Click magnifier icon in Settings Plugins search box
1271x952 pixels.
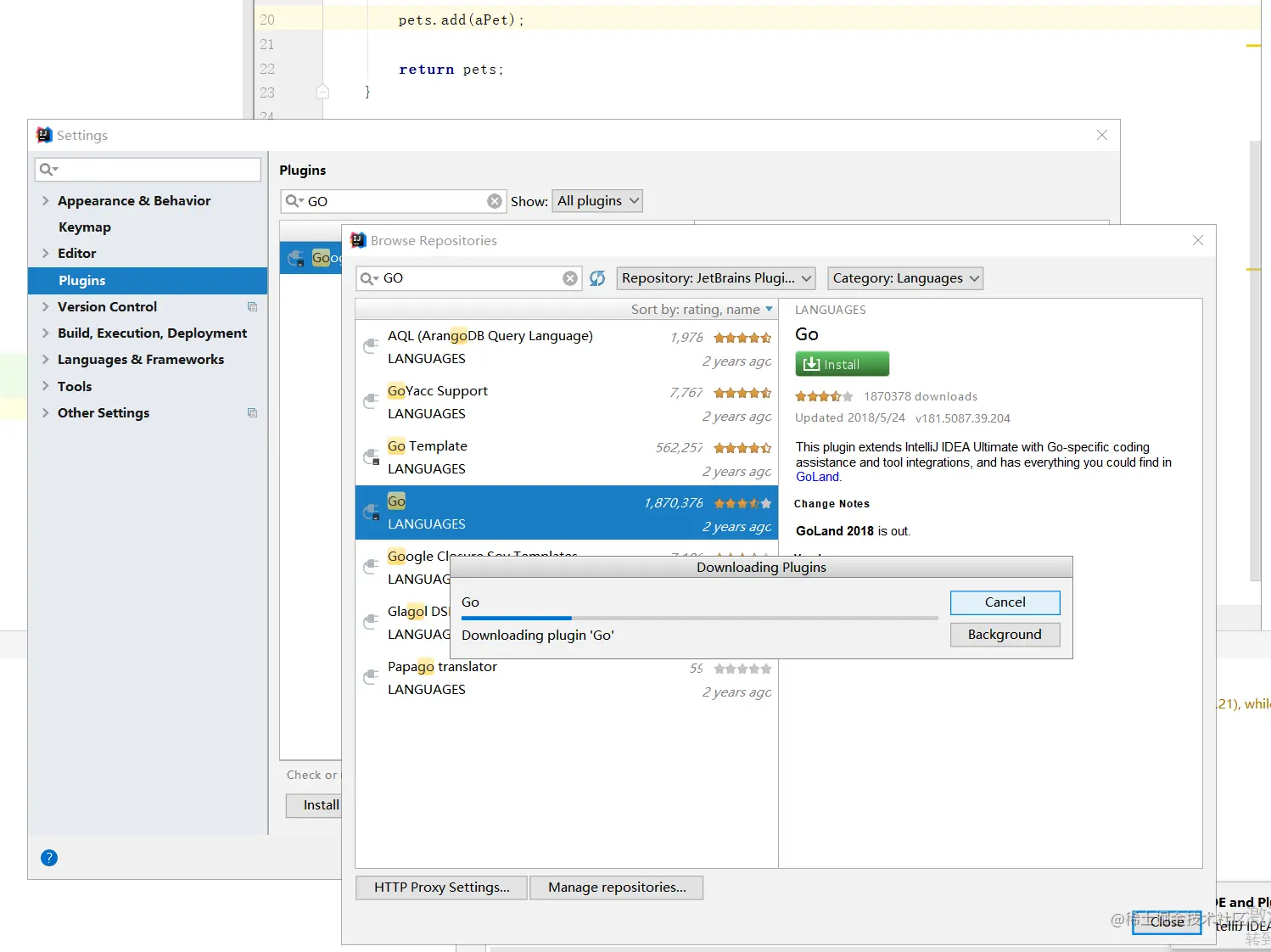click(x=294, y=201)
